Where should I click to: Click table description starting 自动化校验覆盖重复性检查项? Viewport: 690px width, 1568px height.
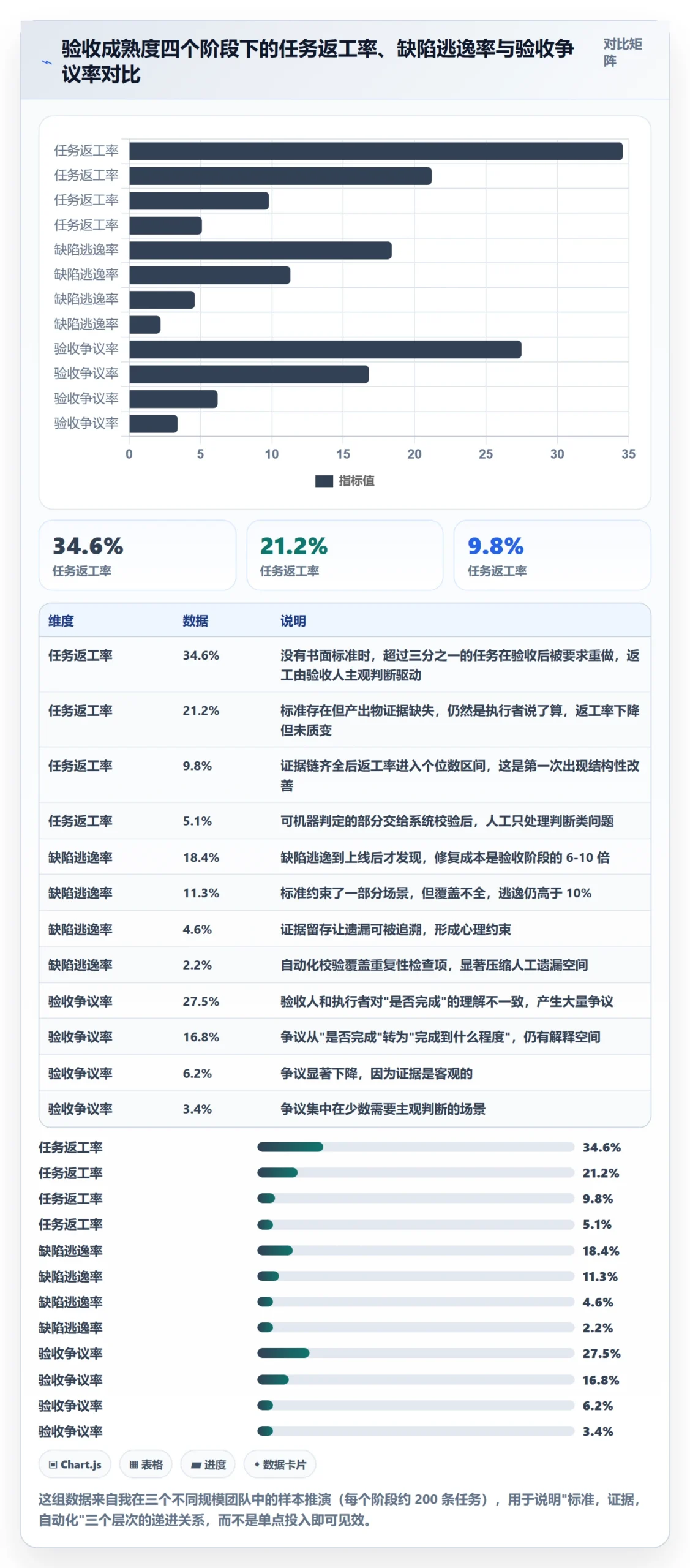[434, 965]
